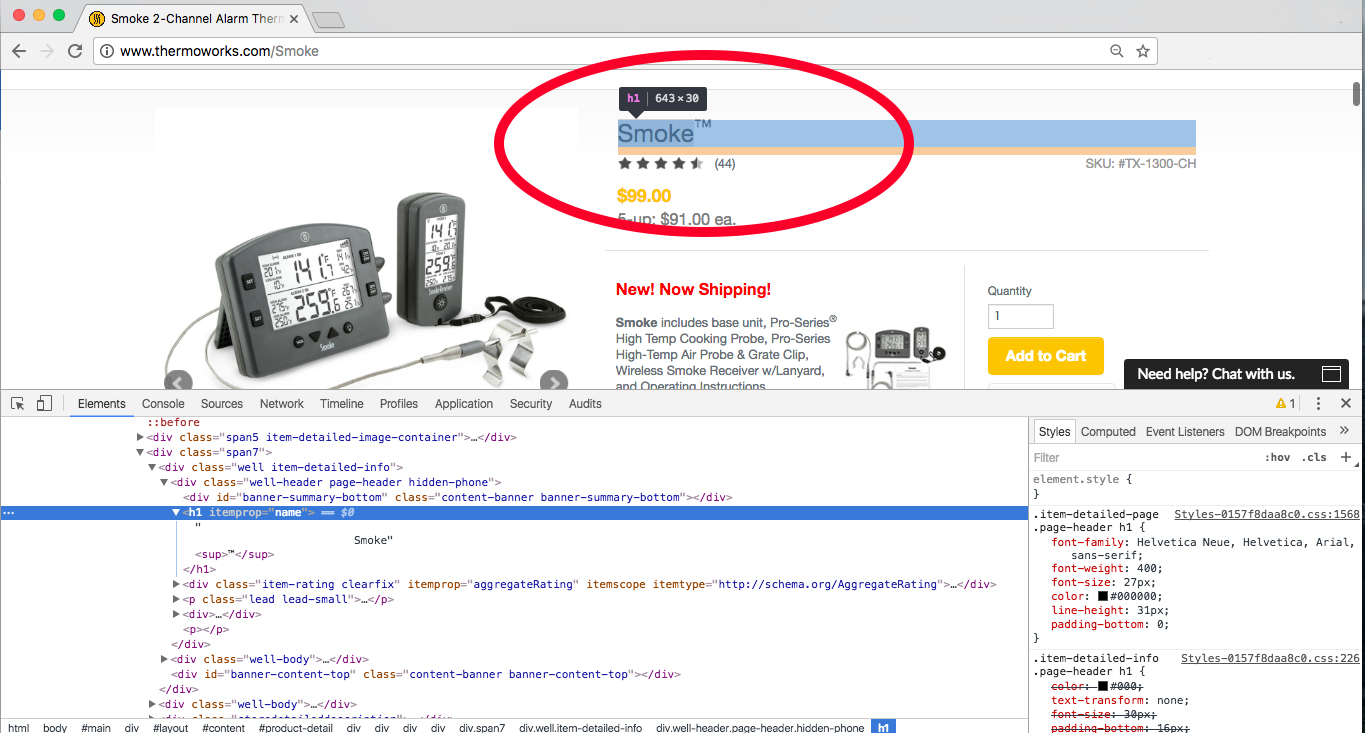This screenshot has height=733, width=1365.
Task: Switch to the Console tab
Action: pos(163,404)
